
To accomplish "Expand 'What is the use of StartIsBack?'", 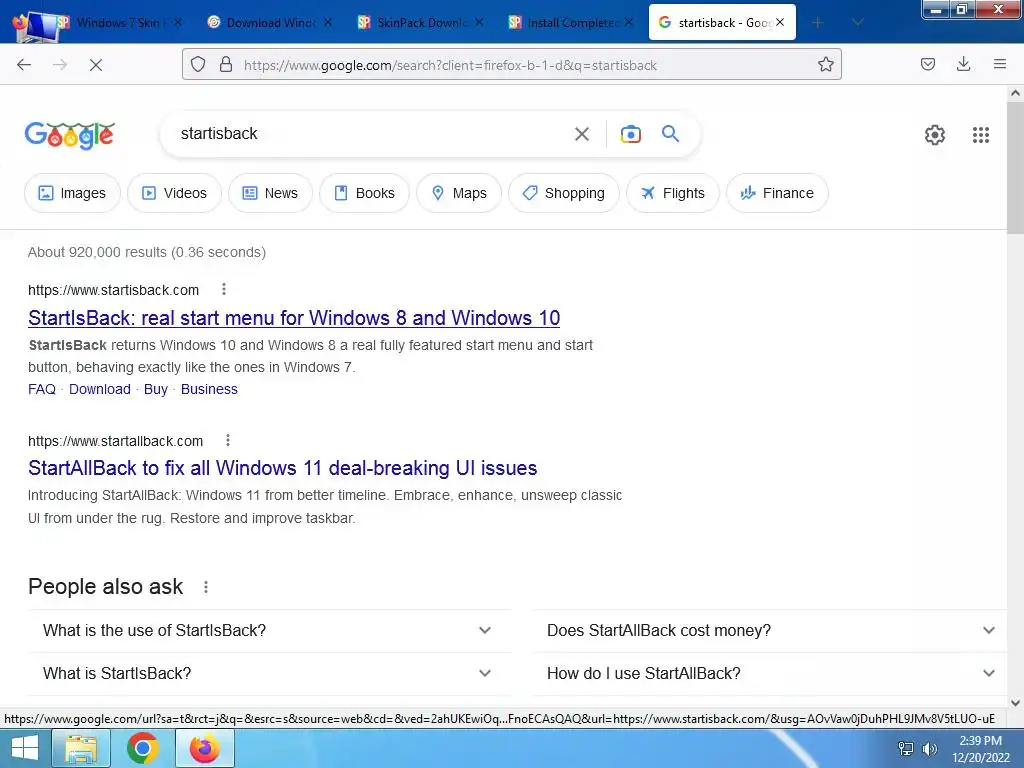I will [x=270, y=630].
